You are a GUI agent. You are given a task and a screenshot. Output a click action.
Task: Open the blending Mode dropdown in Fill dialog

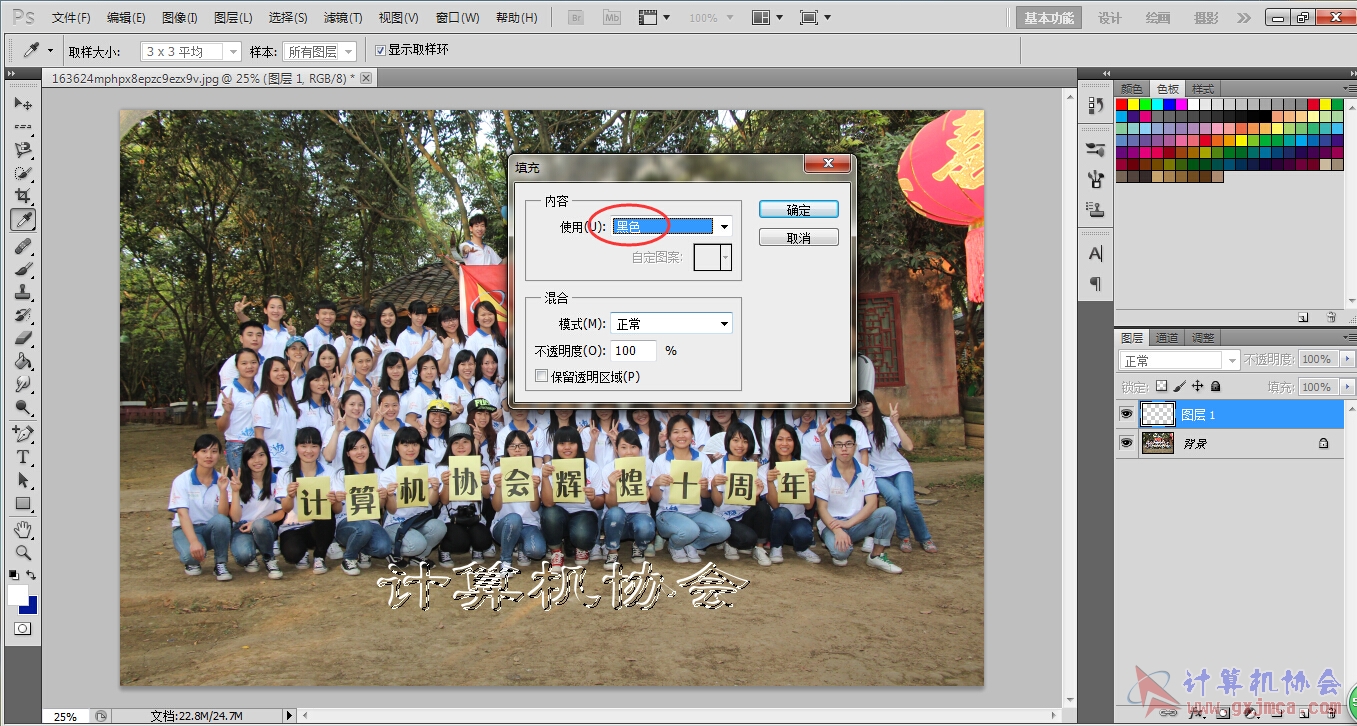(671, 324)
